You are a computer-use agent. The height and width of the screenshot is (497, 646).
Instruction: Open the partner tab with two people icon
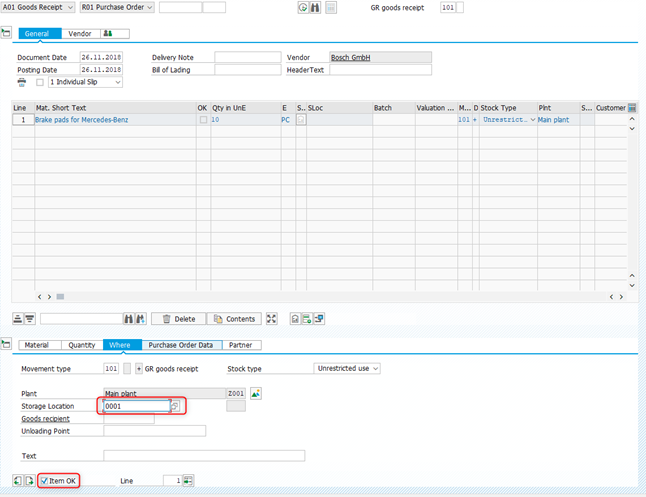coord(115,33)
